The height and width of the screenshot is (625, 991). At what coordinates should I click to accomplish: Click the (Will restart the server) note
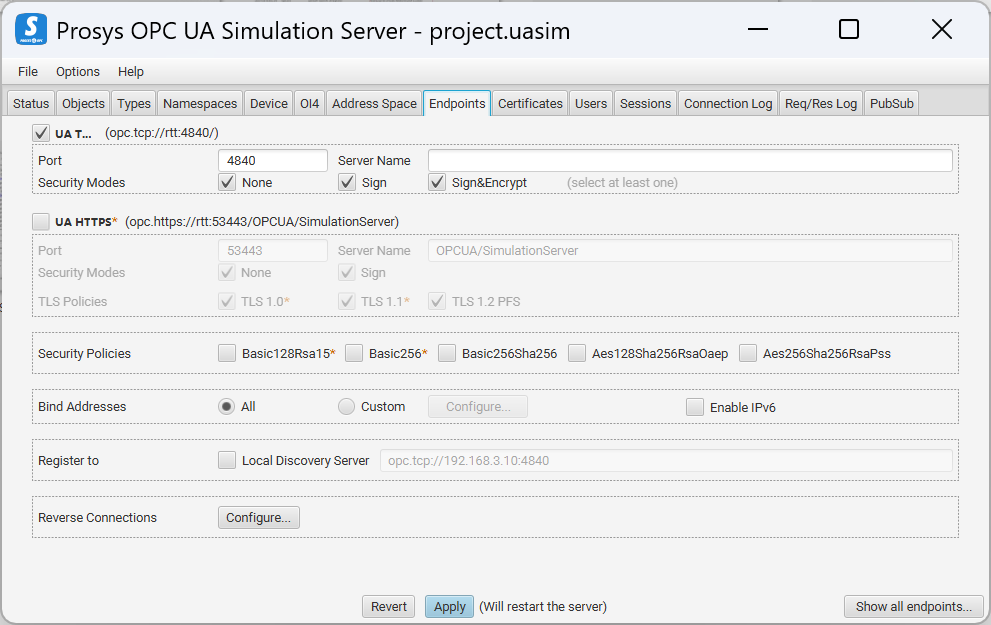(543, 607)
